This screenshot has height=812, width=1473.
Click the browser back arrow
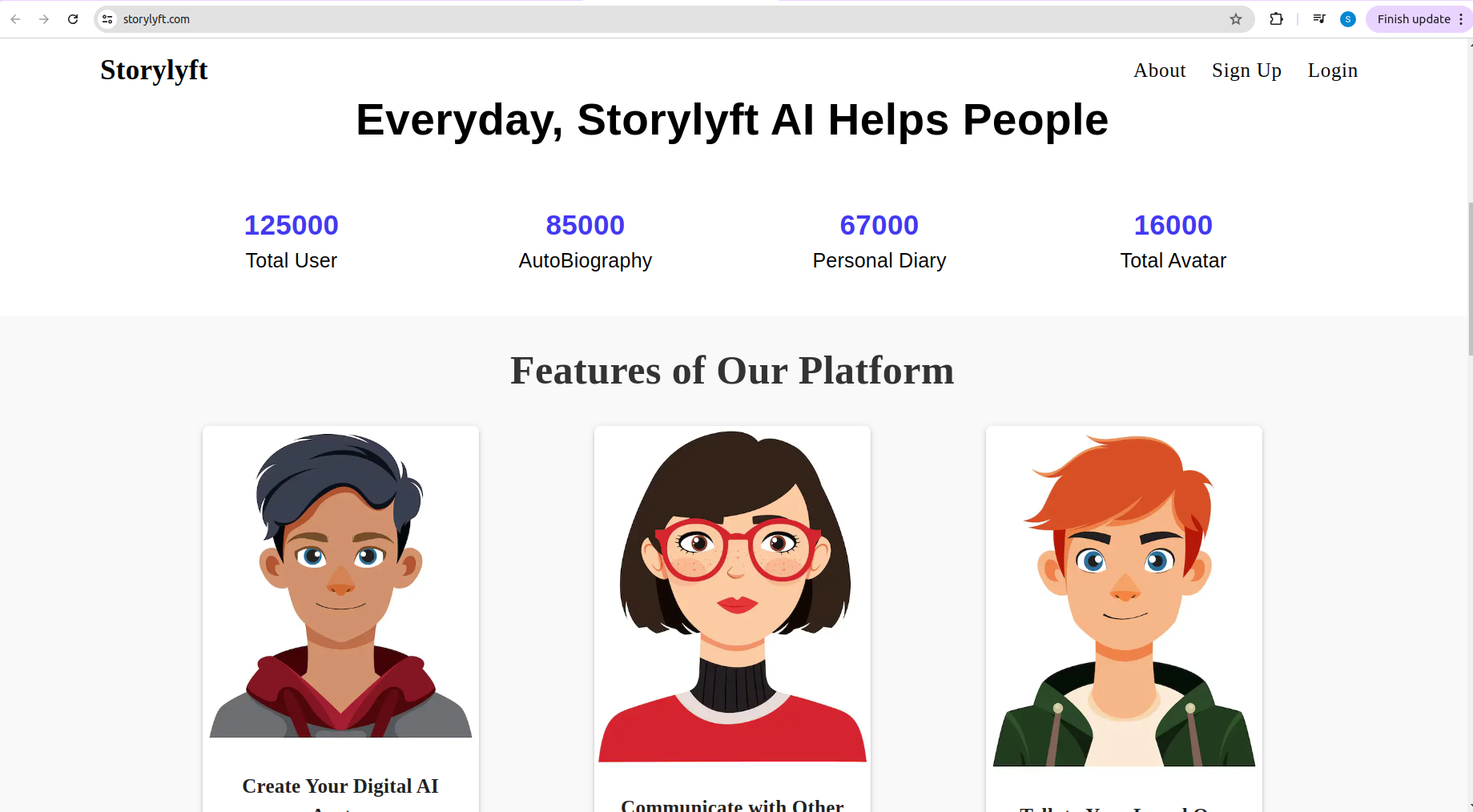pyautogui.click(x=15, y=19)
